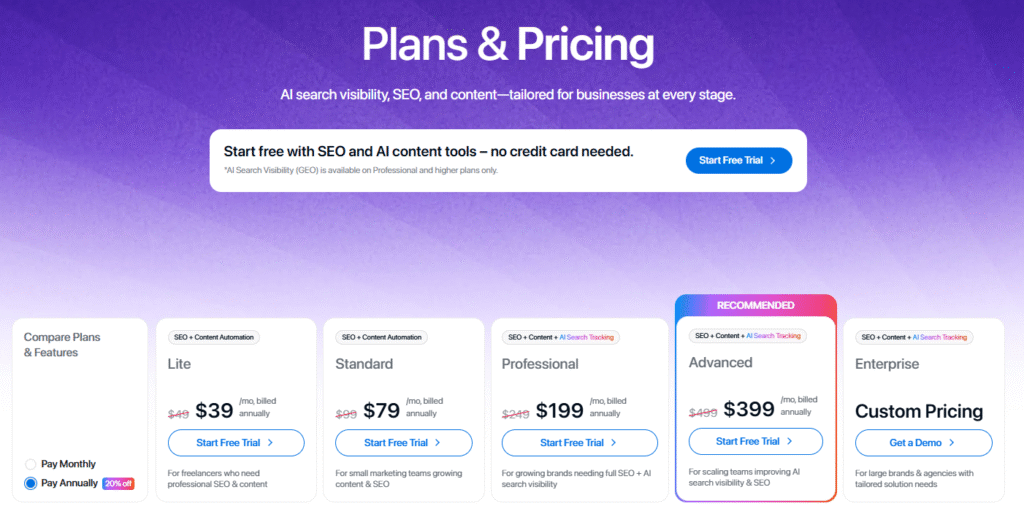
Task: Click the 20% off badge
Action: [118, 484]
